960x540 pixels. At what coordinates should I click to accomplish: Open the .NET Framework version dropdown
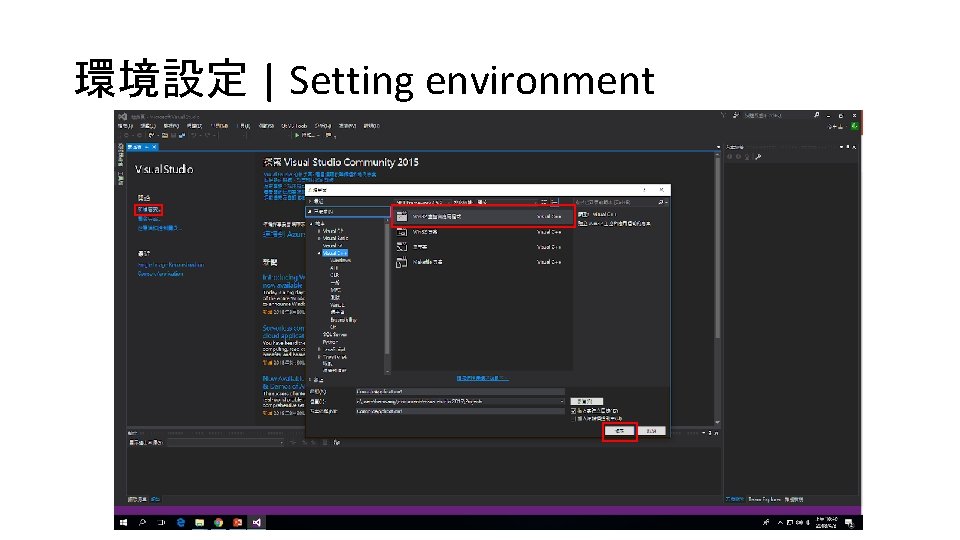pyautogui.click(x=421, y=202)
